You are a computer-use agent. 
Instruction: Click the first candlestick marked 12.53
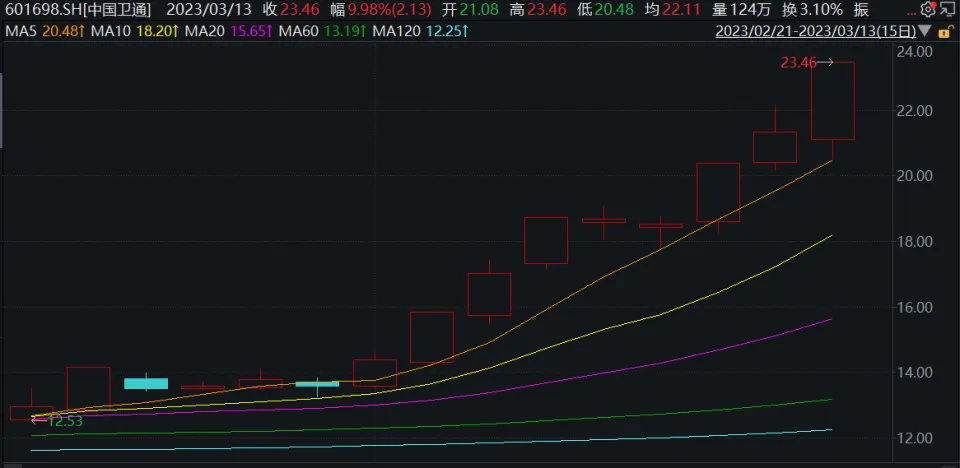coord(31,413)
